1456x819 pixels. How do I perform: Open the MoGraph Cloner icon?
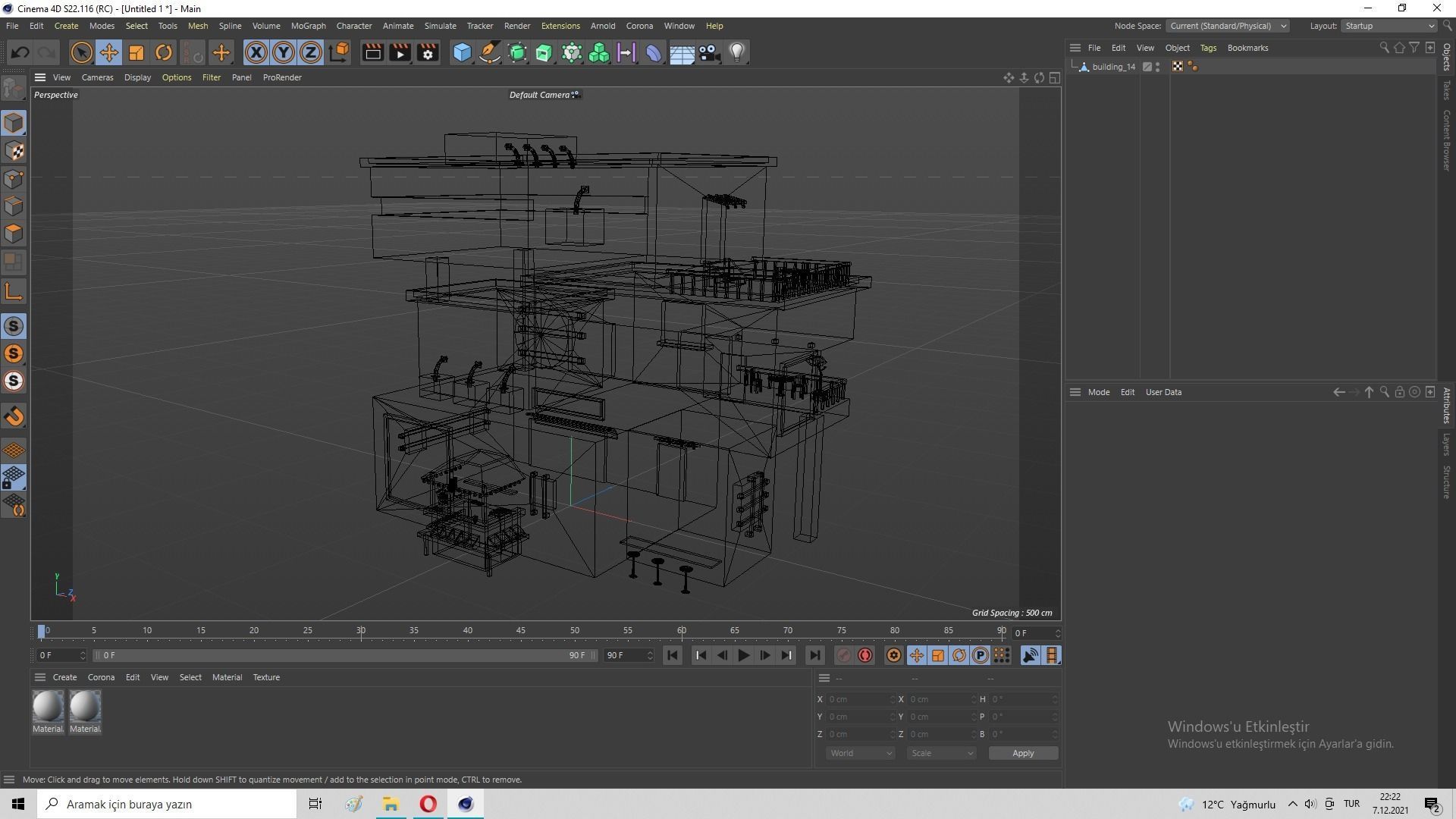(572, 52)
